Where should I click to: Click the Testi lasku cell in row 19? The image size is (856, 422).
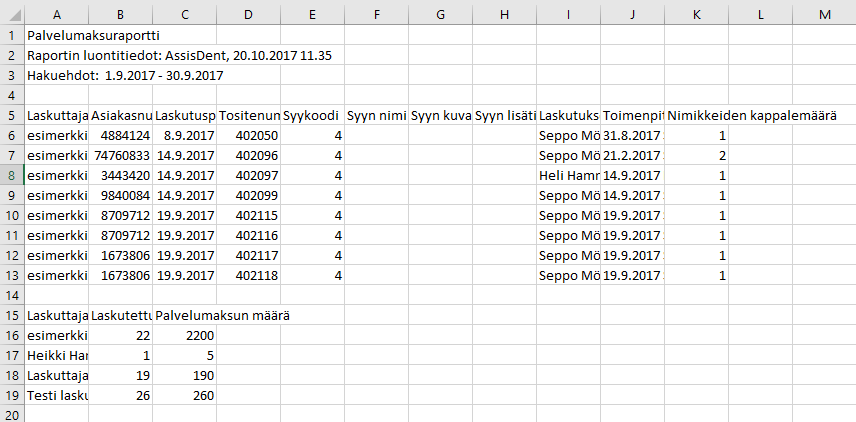(57, 395)
